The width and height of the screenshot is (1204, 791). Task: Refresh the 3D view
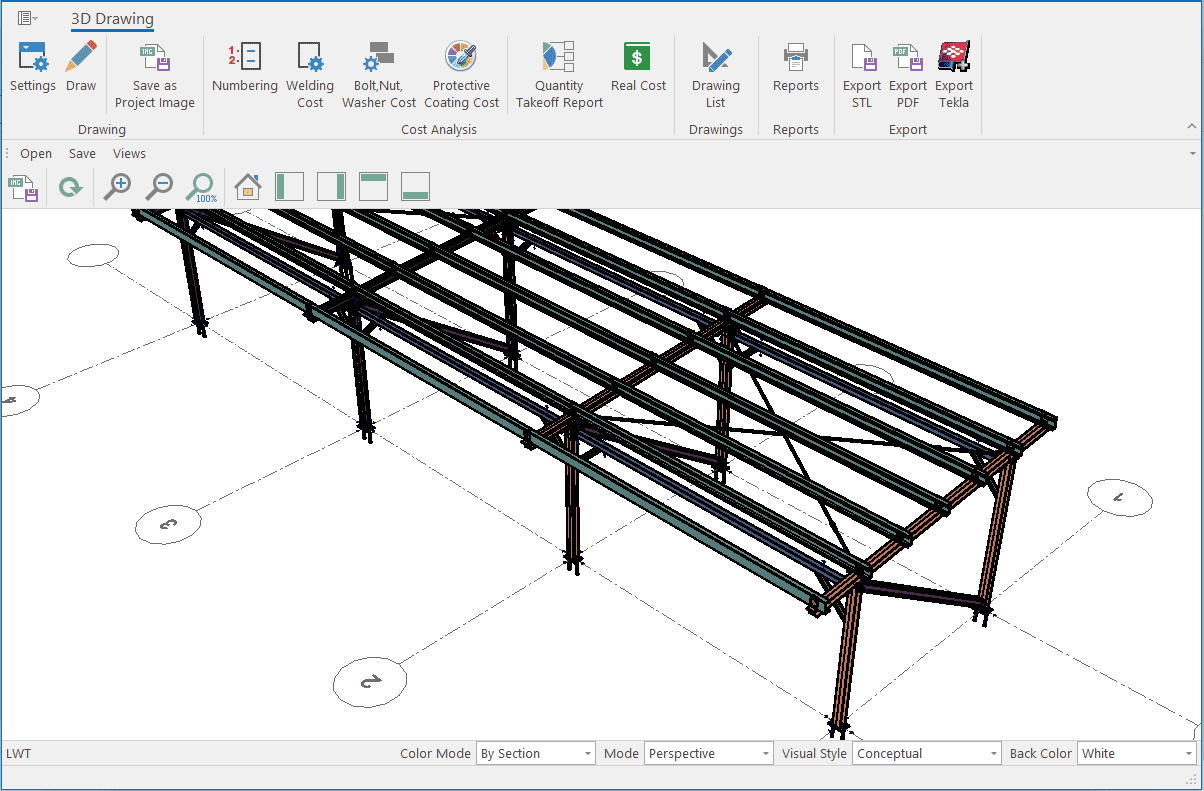click(70, 187)
